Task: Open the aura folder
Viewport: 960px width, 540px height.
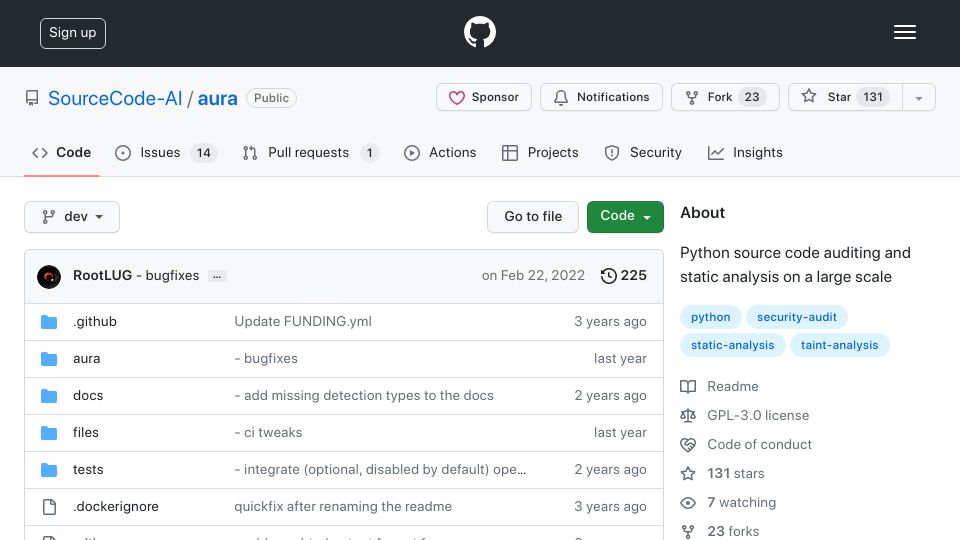Action: pyautogui.click(x=86, y=358)
